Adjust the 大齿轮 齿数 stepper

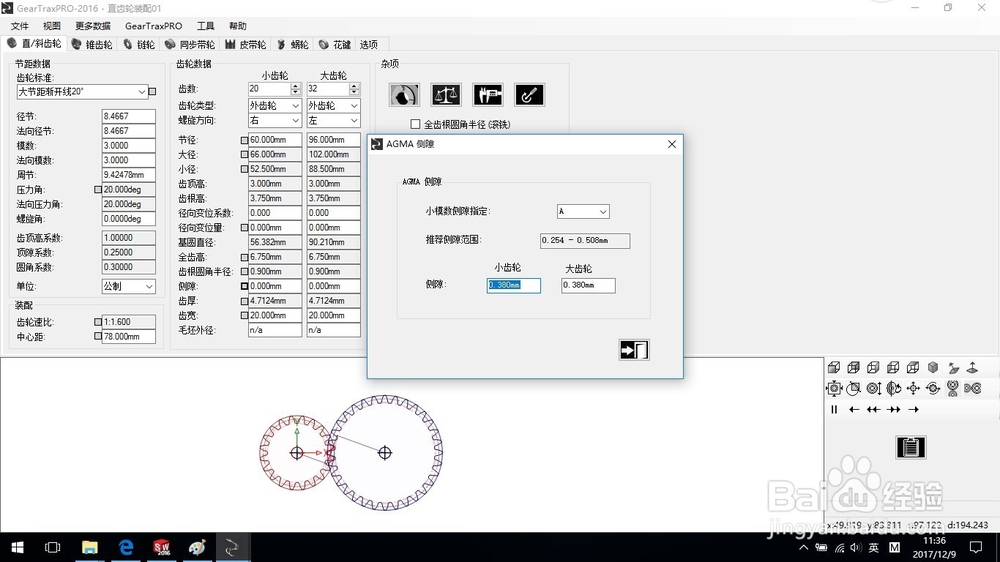tap(354, 89)
